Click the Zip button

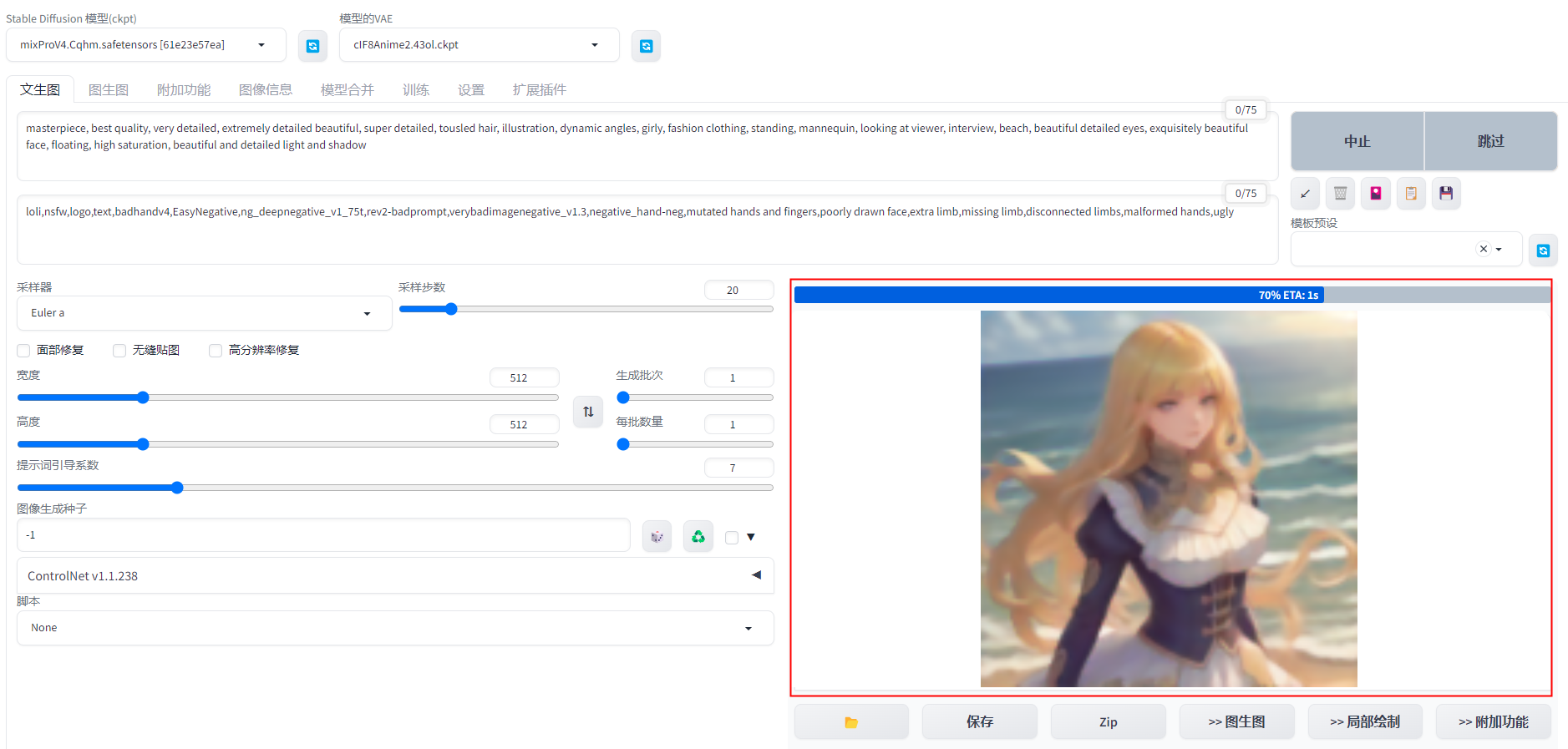pos(1109,721)
